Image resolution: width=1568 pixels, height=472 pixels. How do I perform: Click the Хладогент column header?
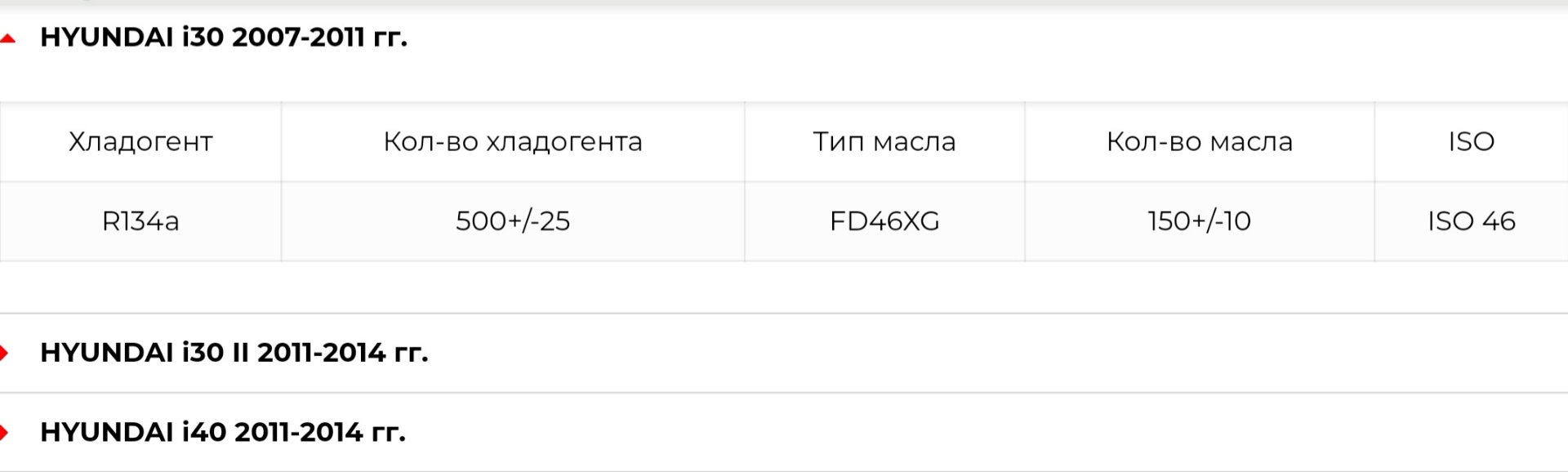tap(140, 142)
